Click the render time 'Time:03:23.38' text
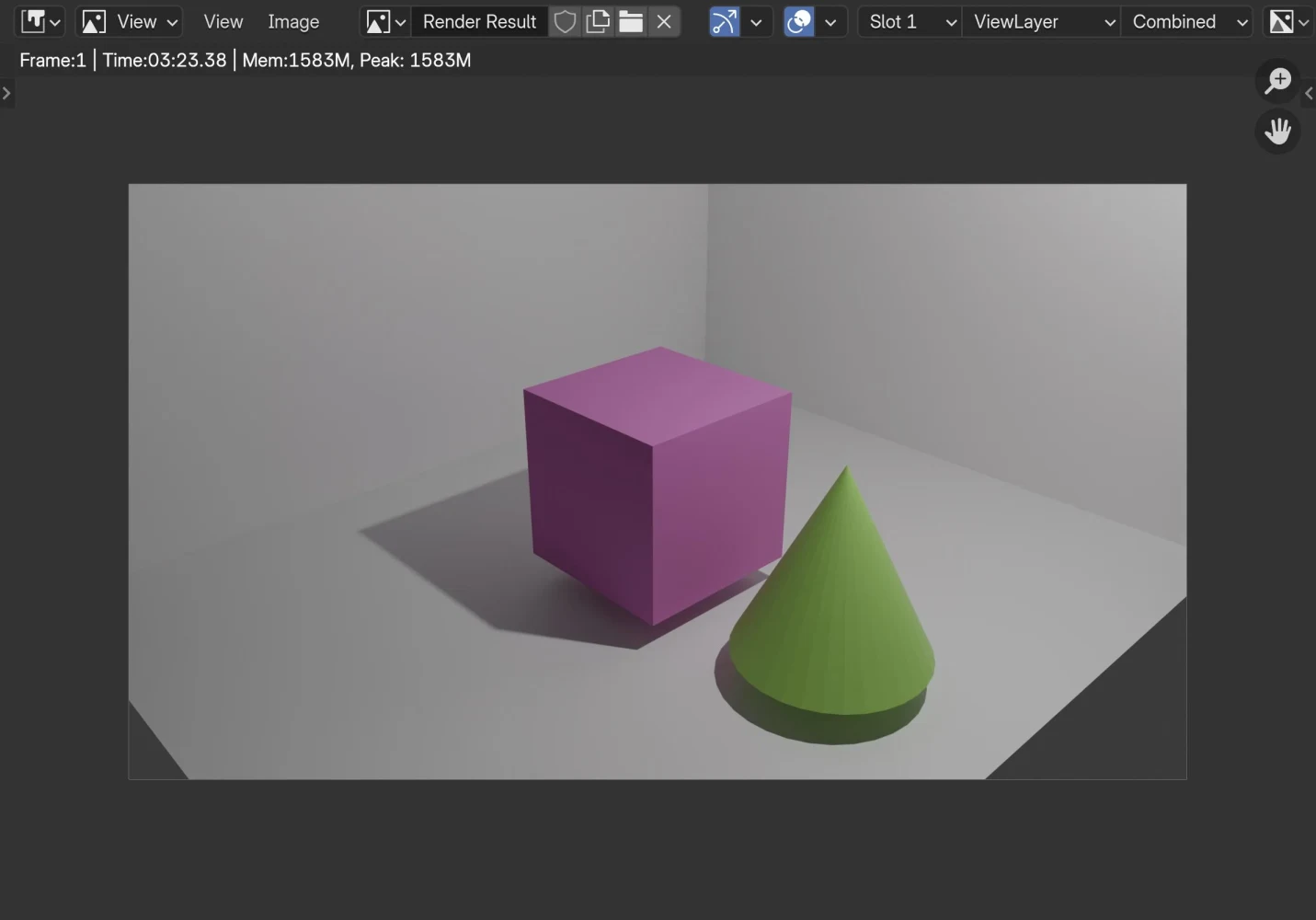This screenshot has width=1316, height=920. click(x=165, y=60)
